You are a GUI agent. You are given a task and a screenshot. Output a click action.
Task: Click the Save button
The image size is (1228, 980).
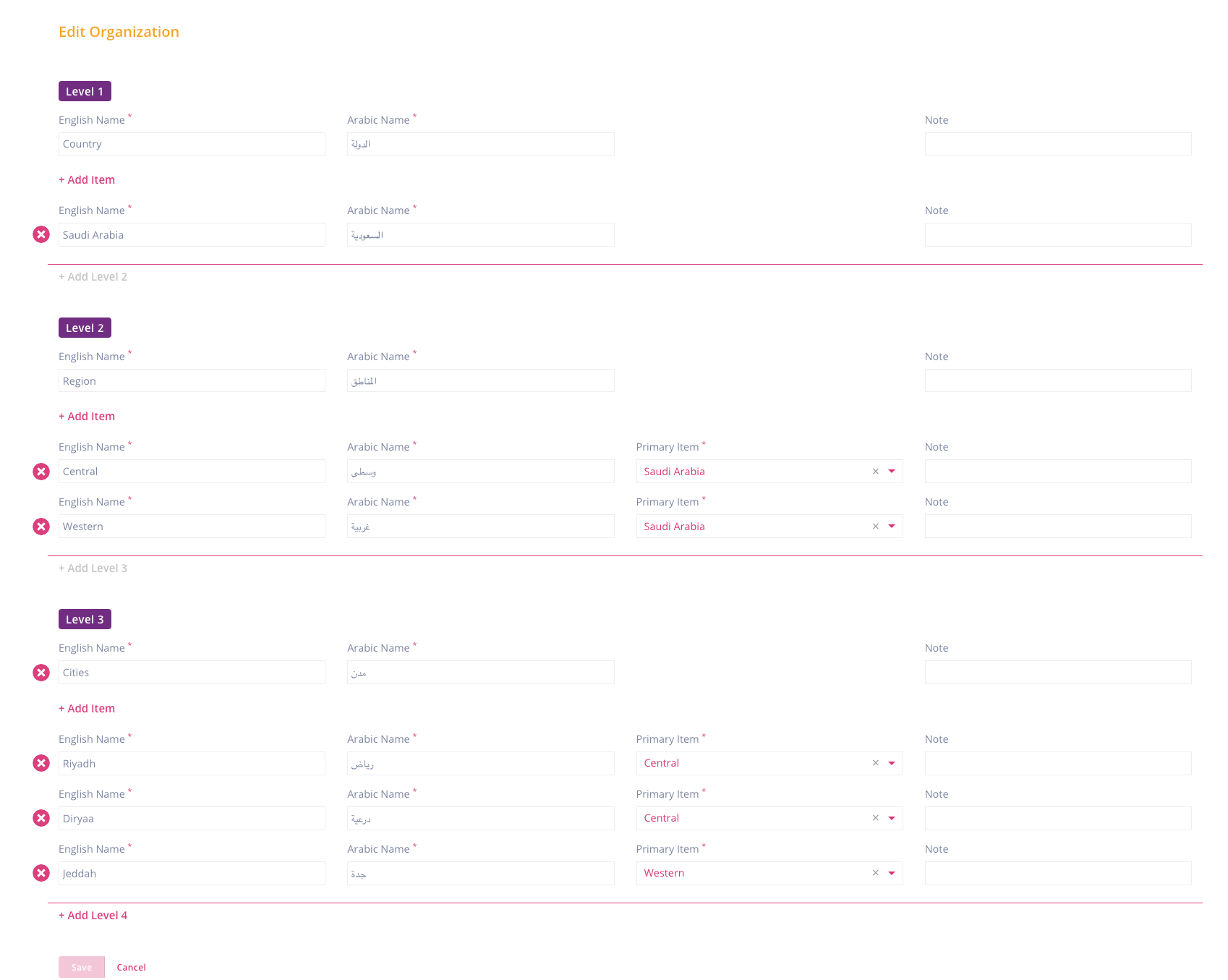coord(82,967)
